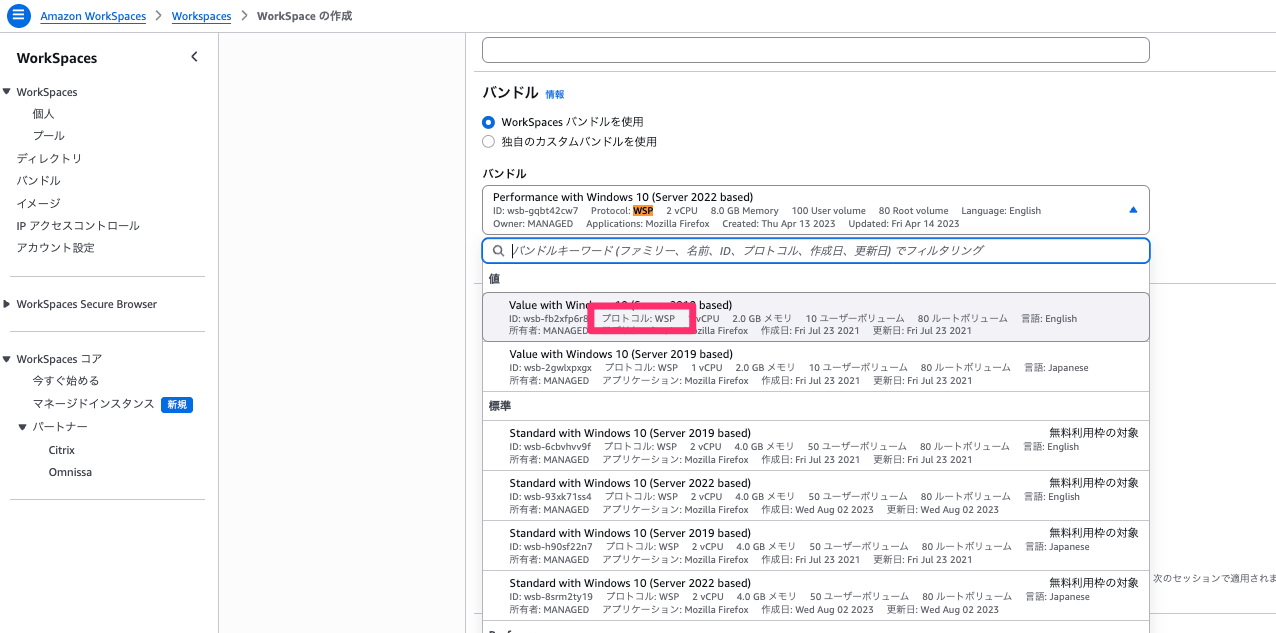Screen dimensions: 1276x633
Task: Choose Standard bundle wsb-93xk71ss4
Action: (816, 496)
